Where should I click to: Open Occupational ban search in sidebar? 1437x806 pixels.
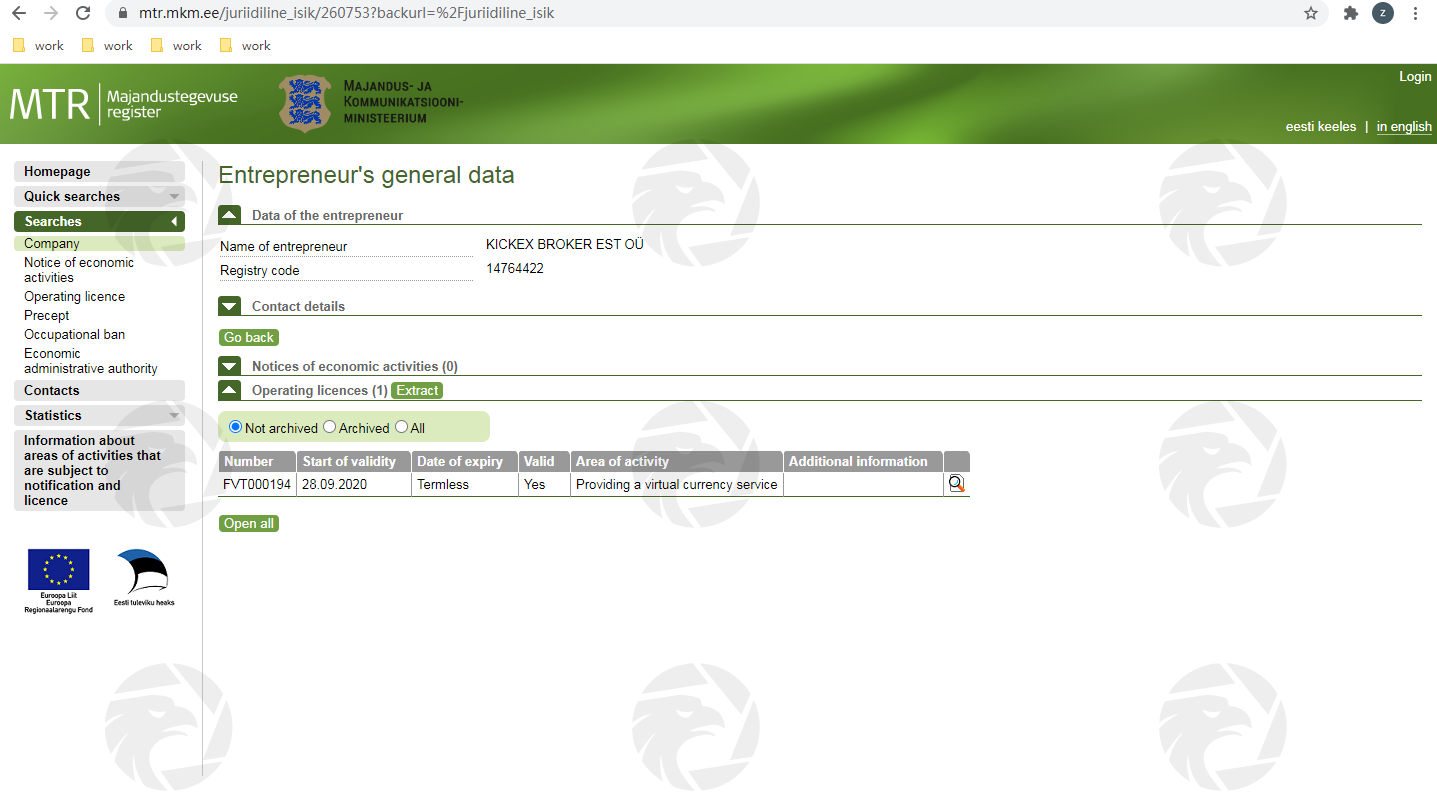[74, 334]
